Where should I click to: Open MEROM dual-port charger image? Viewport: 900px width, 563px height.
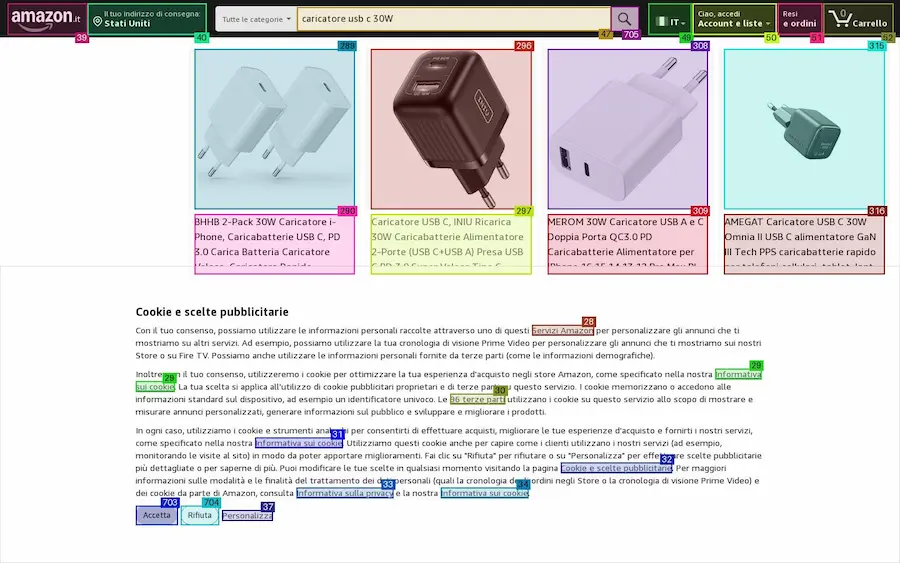pyautogui.click(x=627, y=129)
